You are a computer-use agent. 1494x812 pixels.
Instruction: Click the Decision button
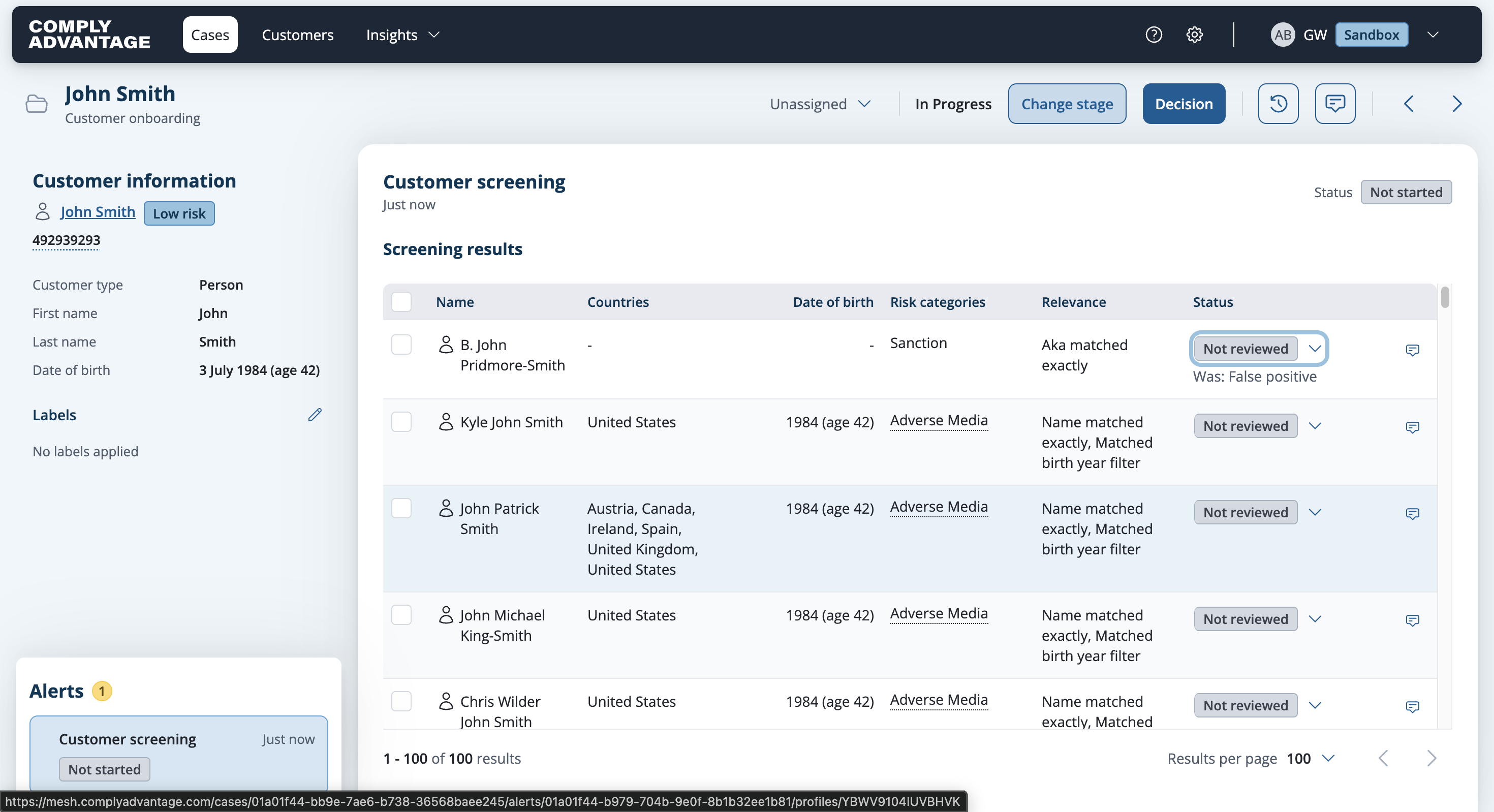coord(1184,104)
